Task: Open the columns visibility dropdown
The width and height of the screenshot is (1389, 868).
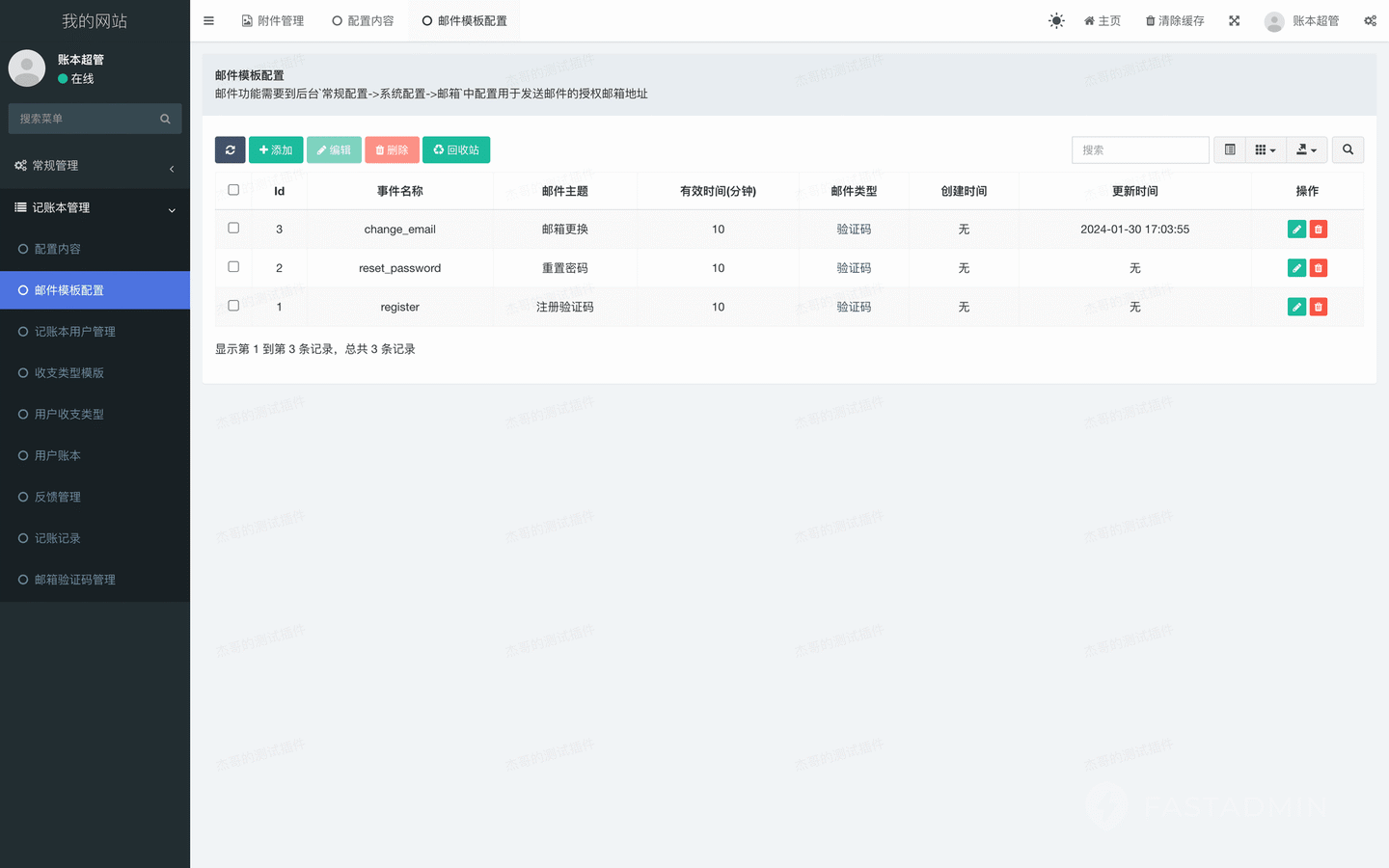Action: click(x=1265, y=149)
